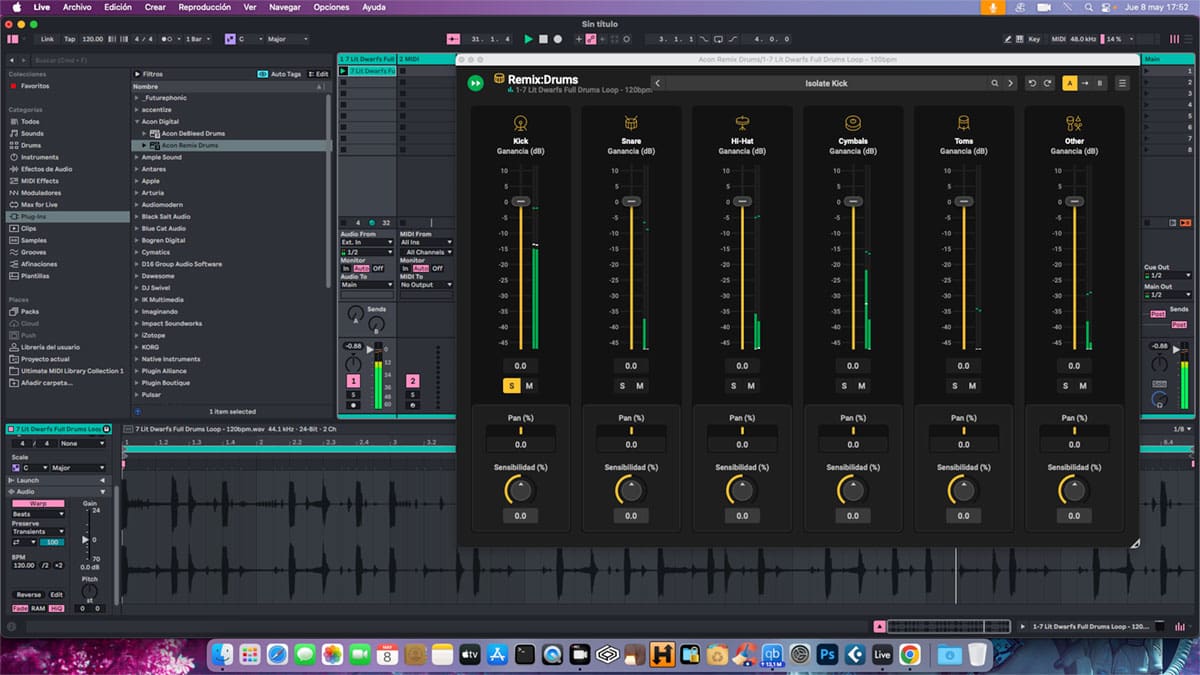Select Drums category in browser

tap(30, 145)
